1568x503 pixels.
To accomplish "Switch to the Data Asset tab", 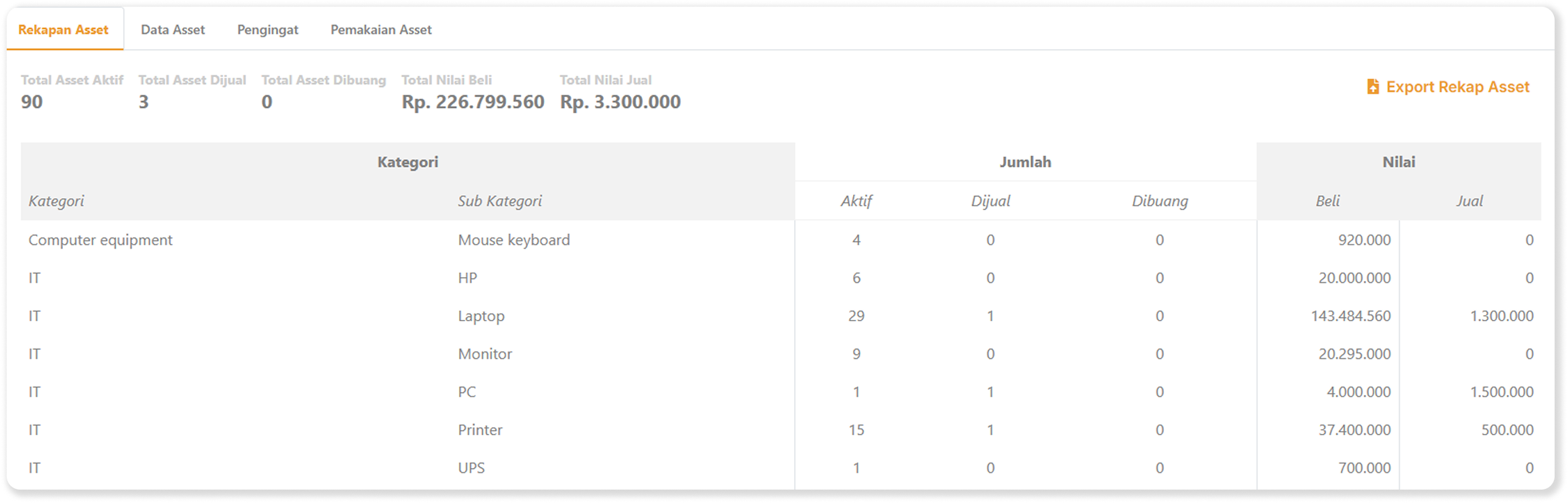I will click(x=173, y=30).
